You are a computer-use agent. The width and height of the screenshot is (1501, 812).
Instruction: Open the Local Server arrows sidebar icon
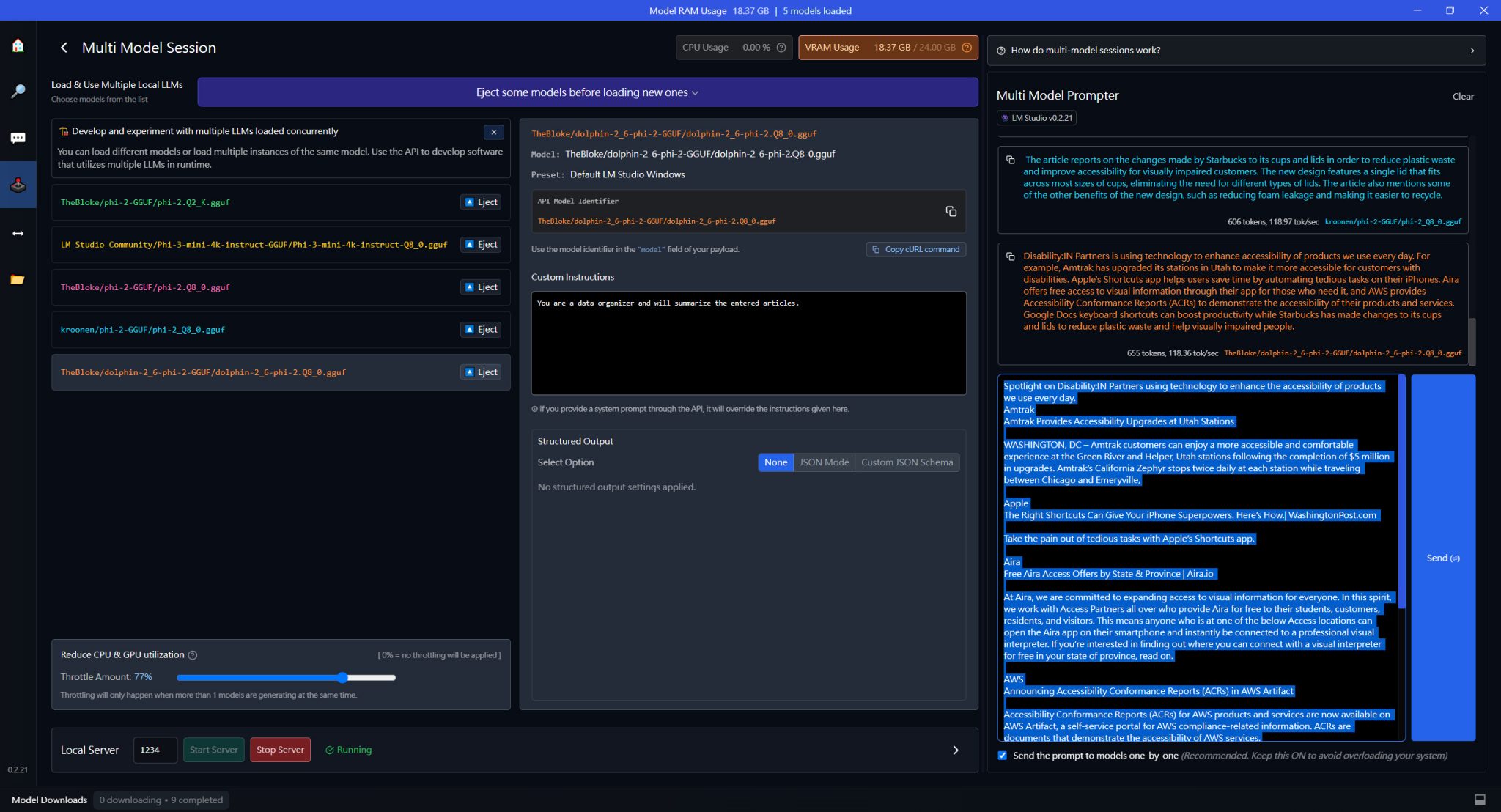point(18,233)
